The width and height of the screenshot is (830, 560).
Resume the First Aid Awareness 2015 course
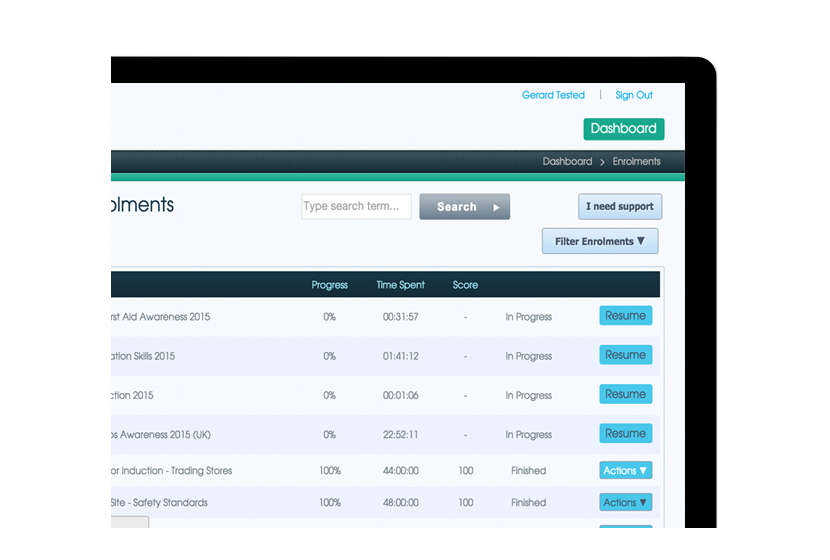point(625,316)
